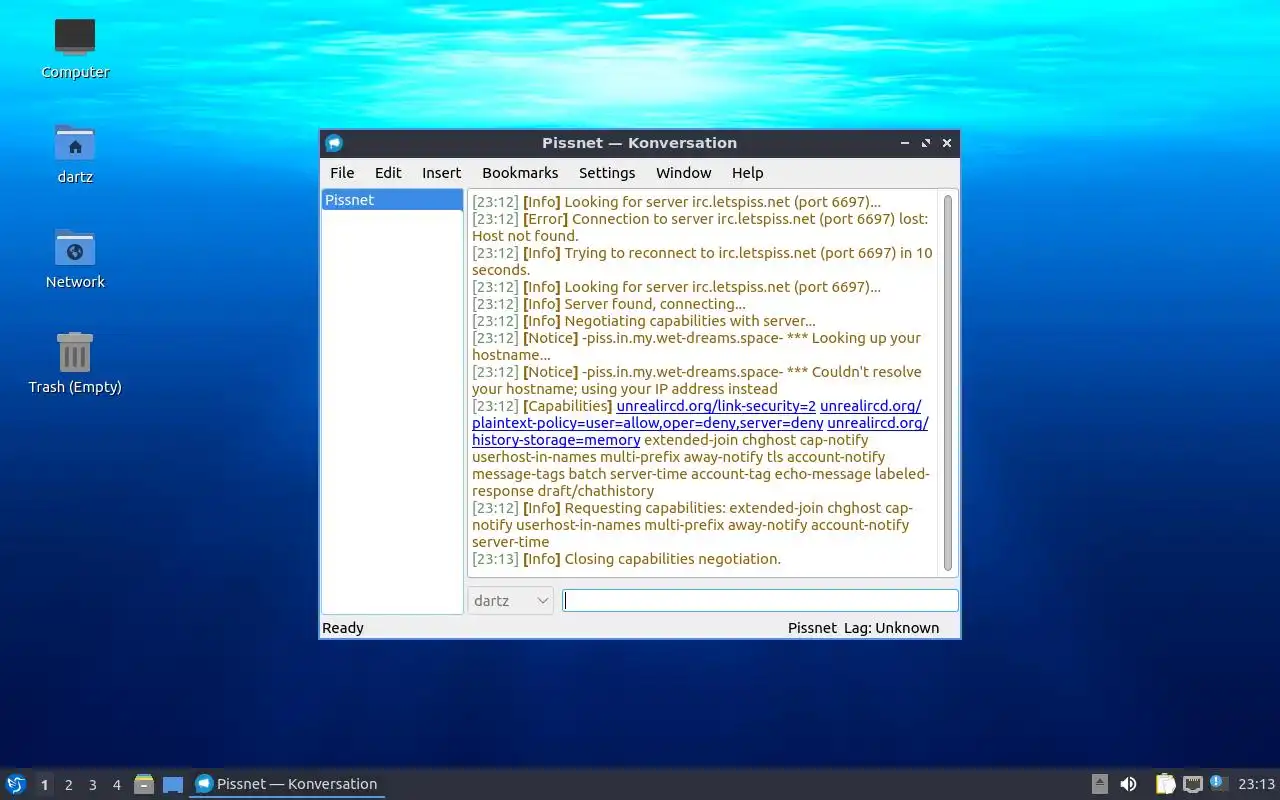Viewport: 1280px width, 800px height.
Task: Click the removable media eject tray icon
Action: [x=1100, y=784]
